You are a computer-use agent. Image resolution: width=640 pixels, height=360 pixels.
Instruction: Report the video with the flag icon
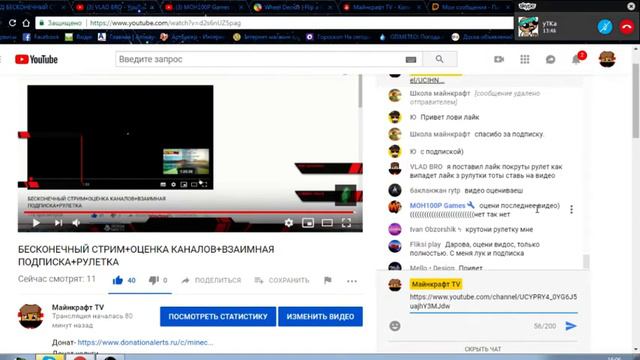pos(327,280)
